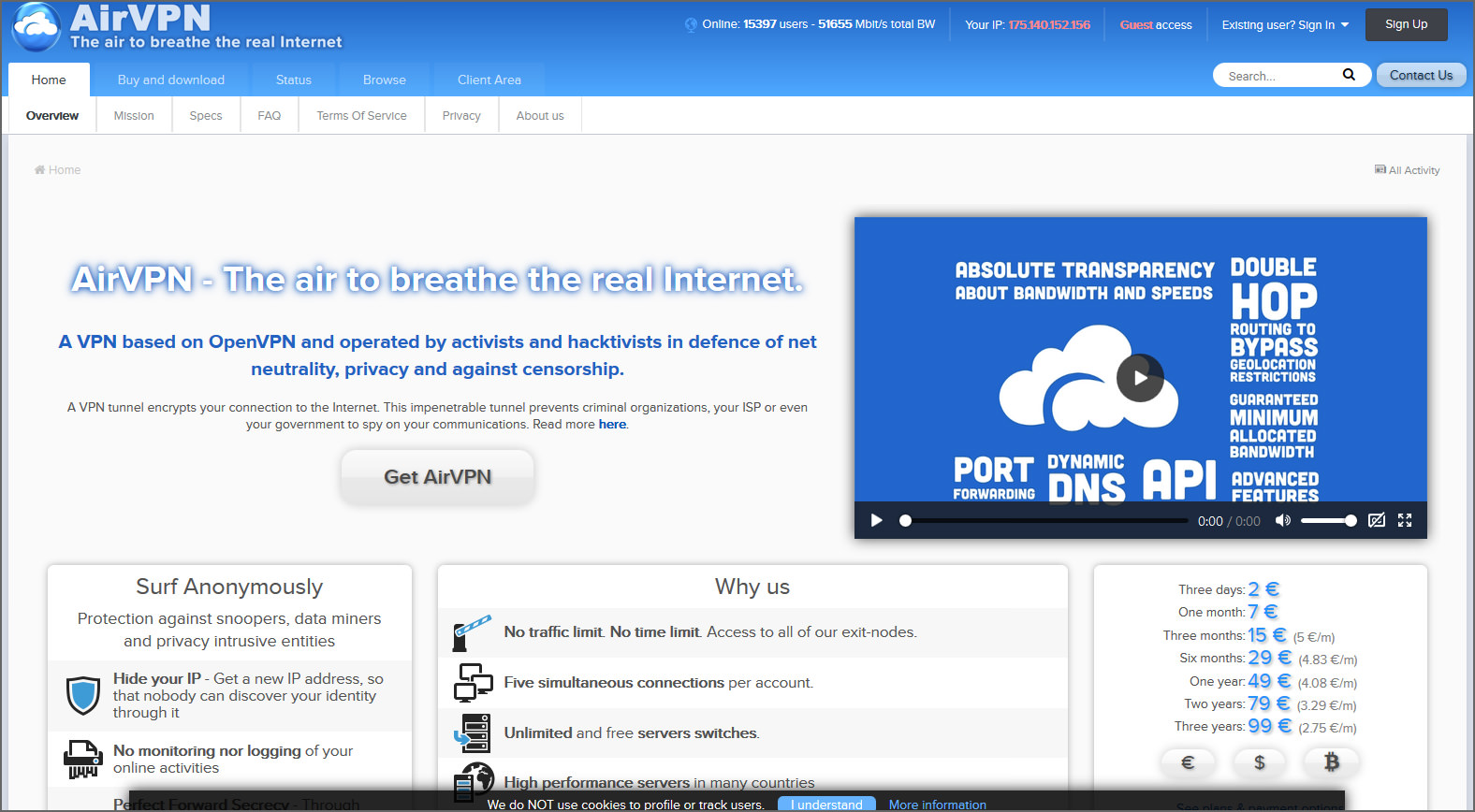Click the online users globe icon
The width and height of the screenshot is (1475, 812).
(691, 24)
